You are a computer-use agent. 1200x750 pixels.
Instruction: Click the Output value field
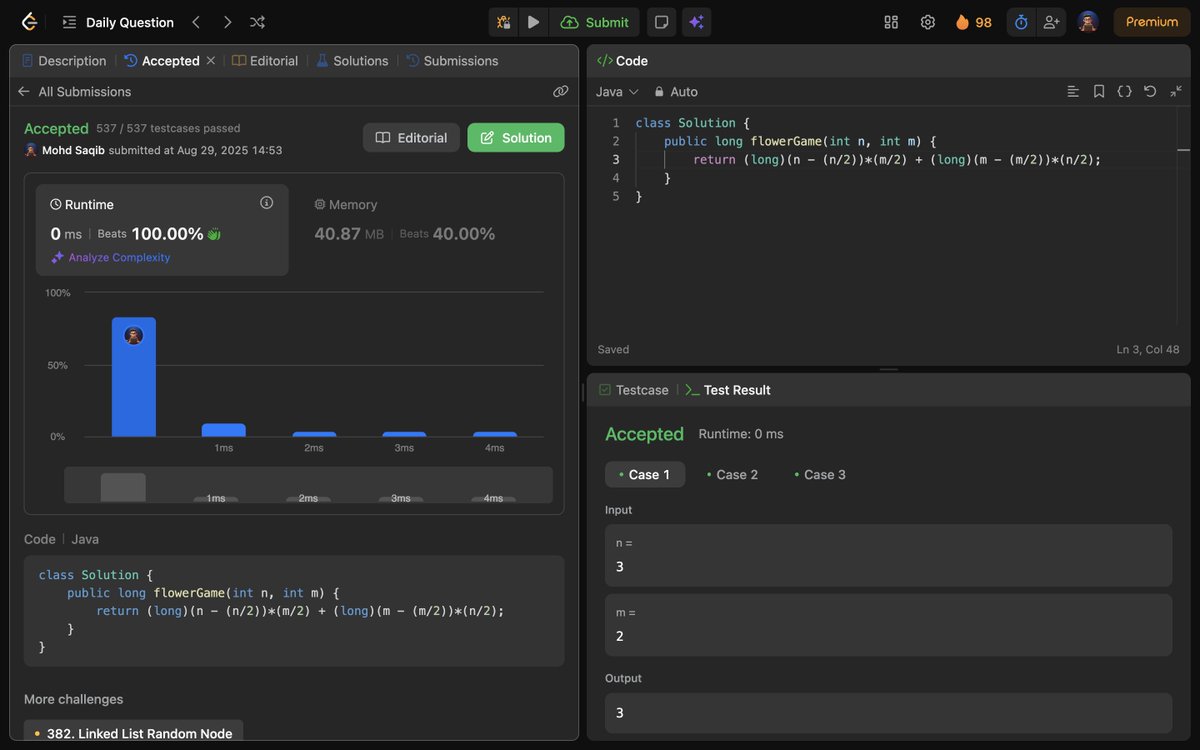(x=888, y=713)
